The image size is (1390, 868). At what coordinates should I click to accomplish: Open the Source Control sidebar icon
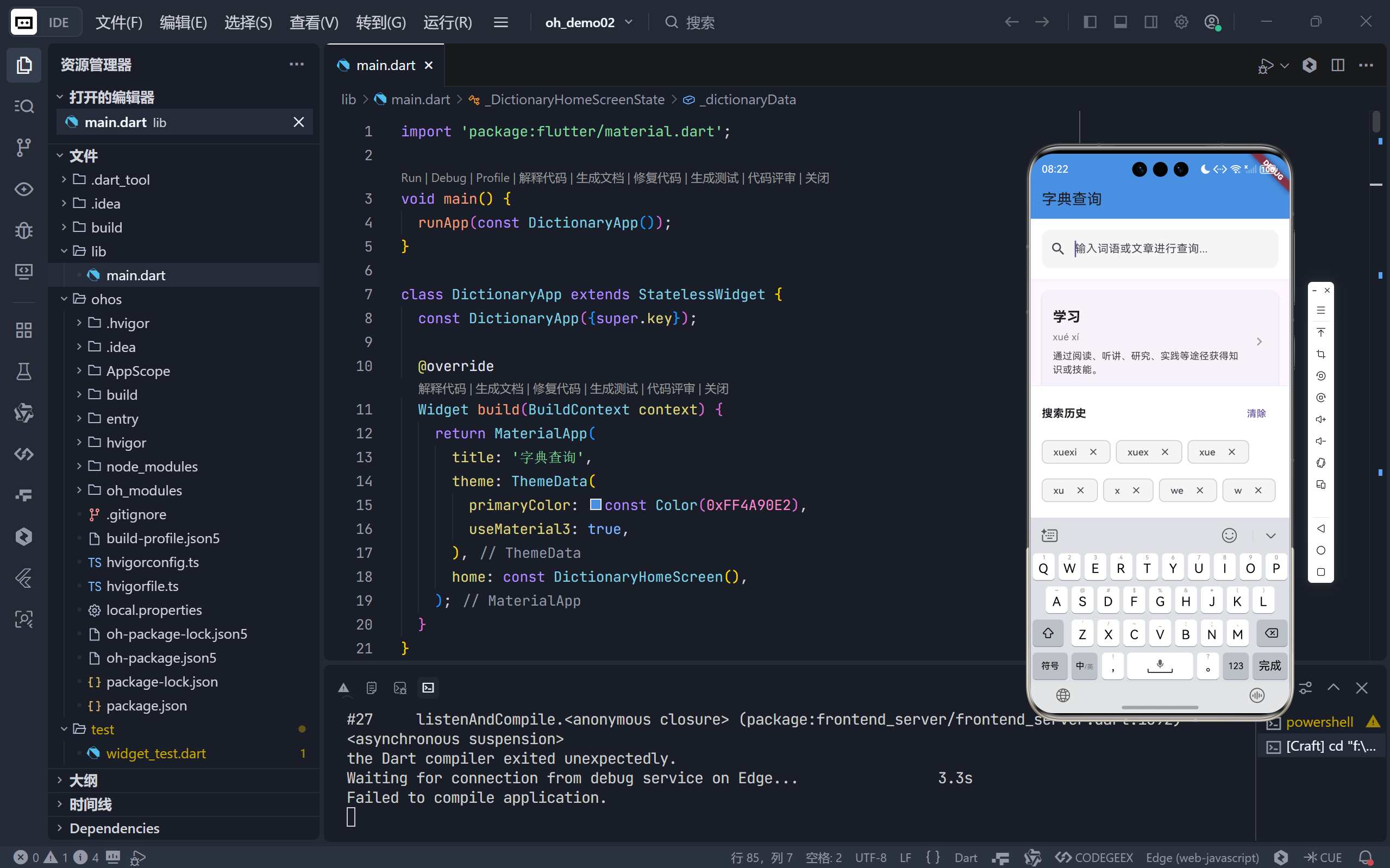23,148
